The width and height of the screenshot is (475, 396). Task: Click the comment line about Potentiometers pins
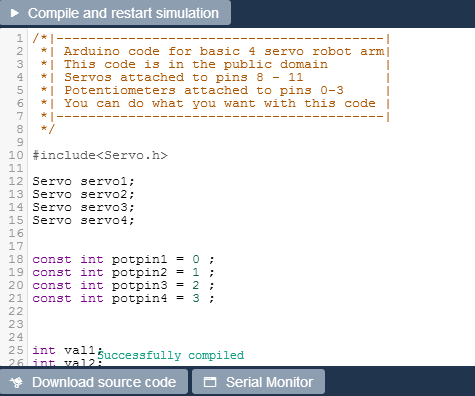coord(204,90)
